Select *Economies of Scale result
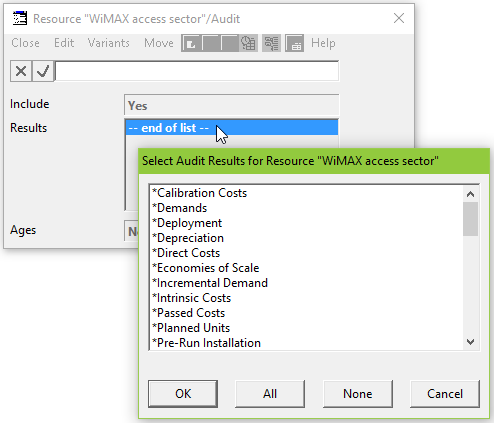This screenshot has width=494, height=423. [206, 268]
